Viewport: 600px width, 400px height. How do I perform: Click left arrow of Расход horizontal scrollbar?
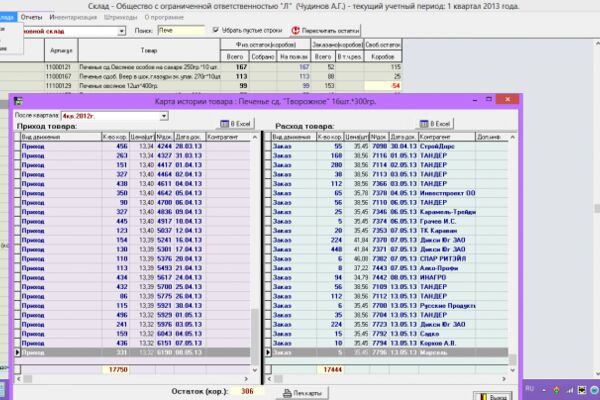269,379
